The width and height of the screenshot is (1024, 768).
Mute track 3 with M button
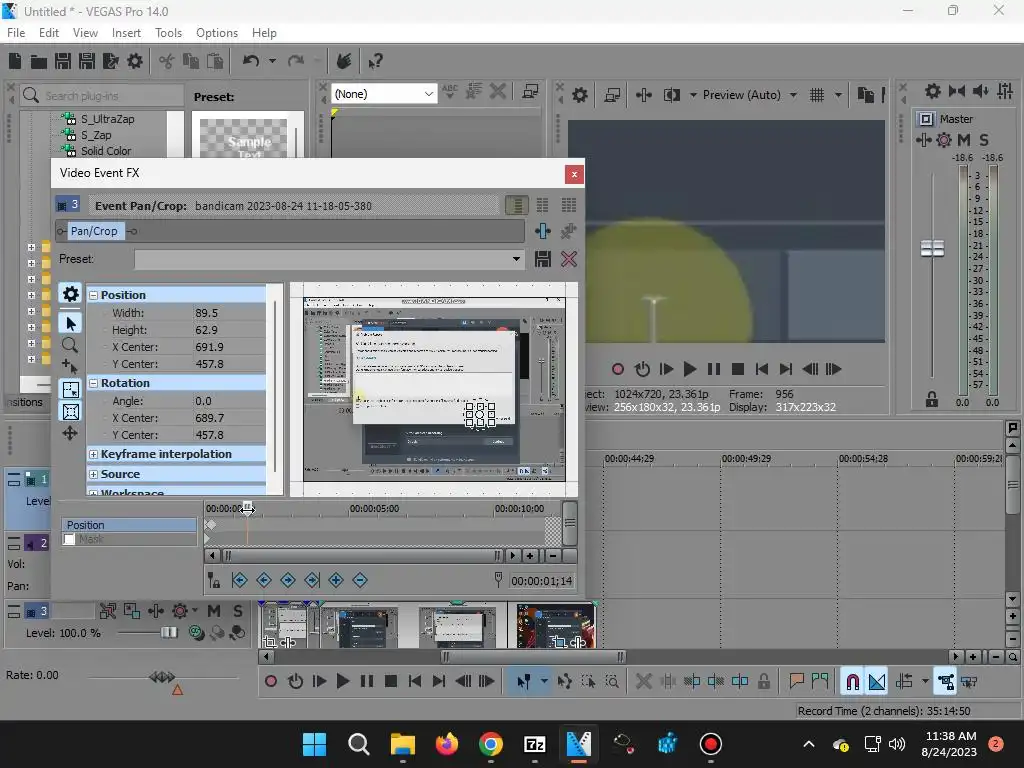click(214, 611)
